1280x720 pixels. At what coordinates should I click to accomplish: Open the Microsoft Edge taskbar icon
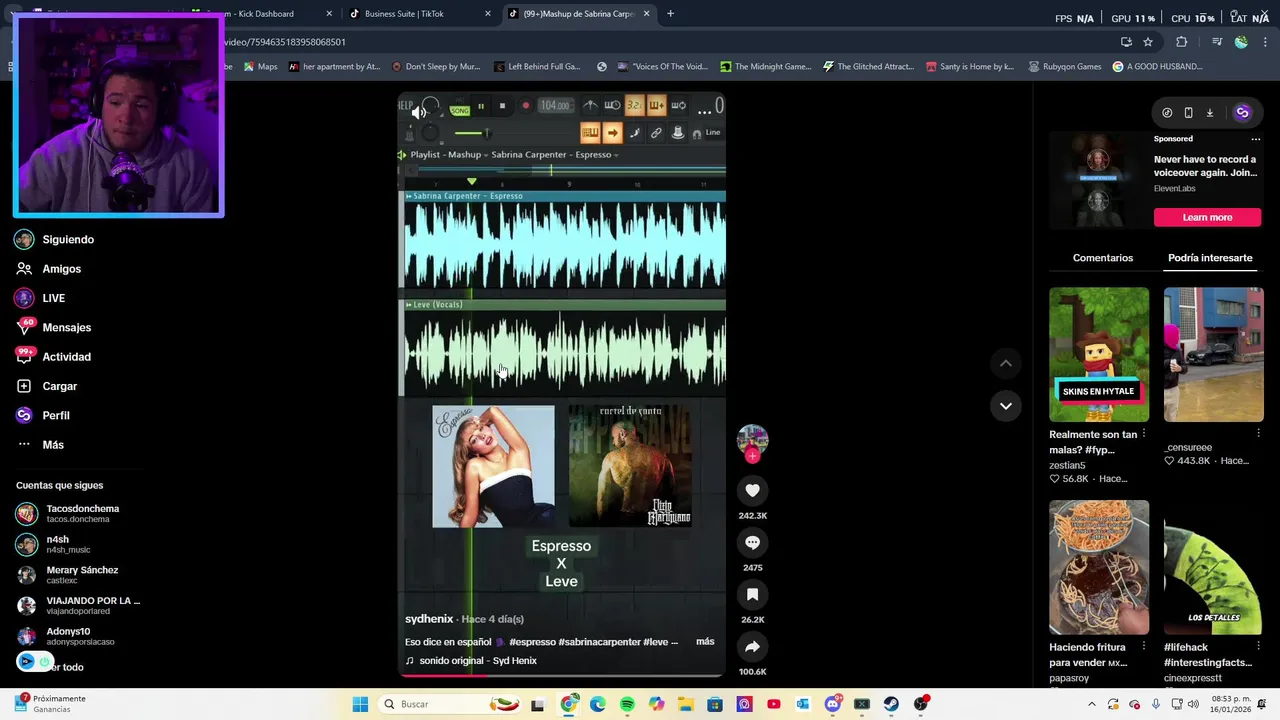click(x=598, y=704)
